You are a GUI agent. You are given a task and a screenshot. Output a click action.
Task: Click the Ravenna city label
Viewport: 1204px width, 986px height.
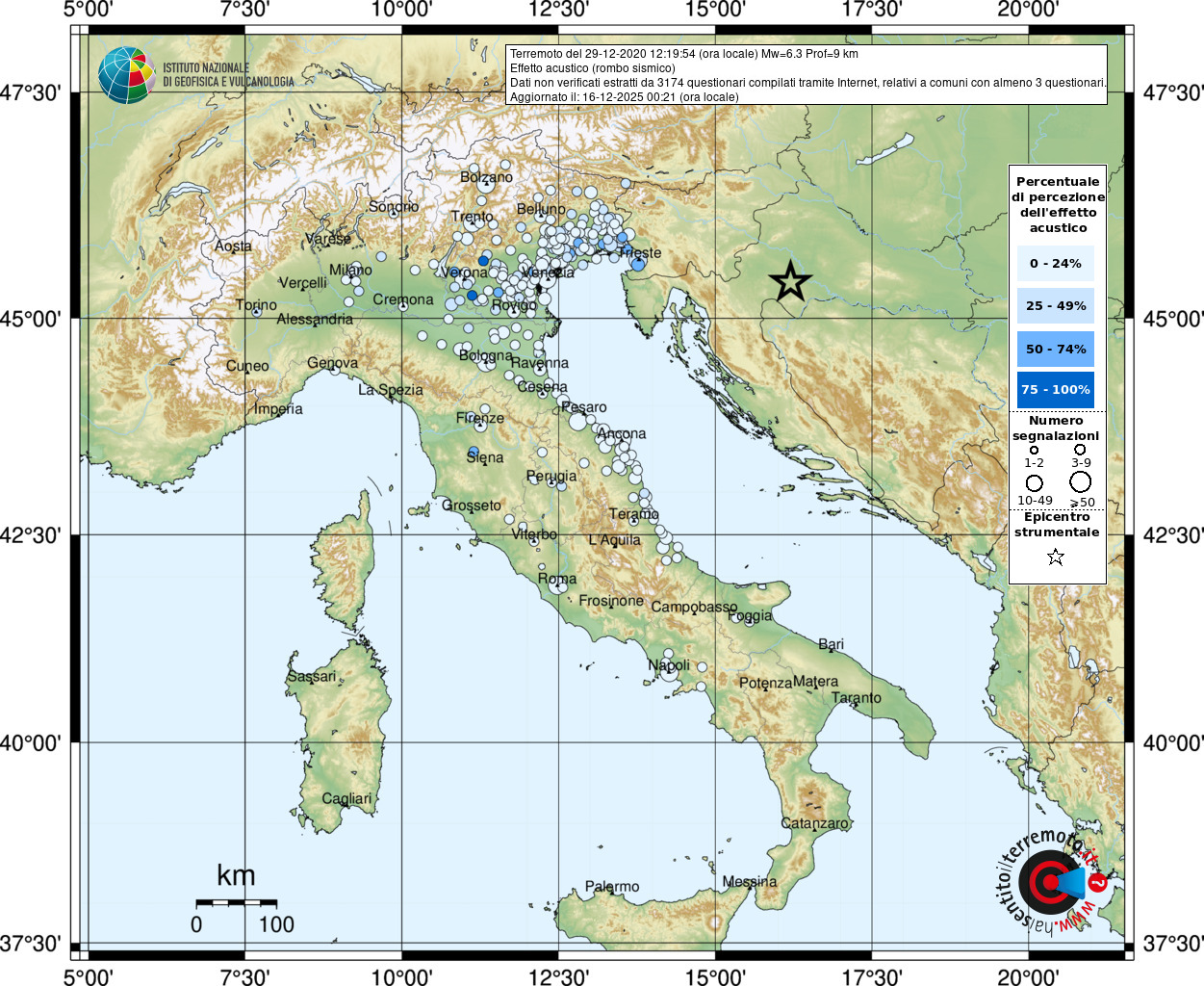(x=540, y=363)
